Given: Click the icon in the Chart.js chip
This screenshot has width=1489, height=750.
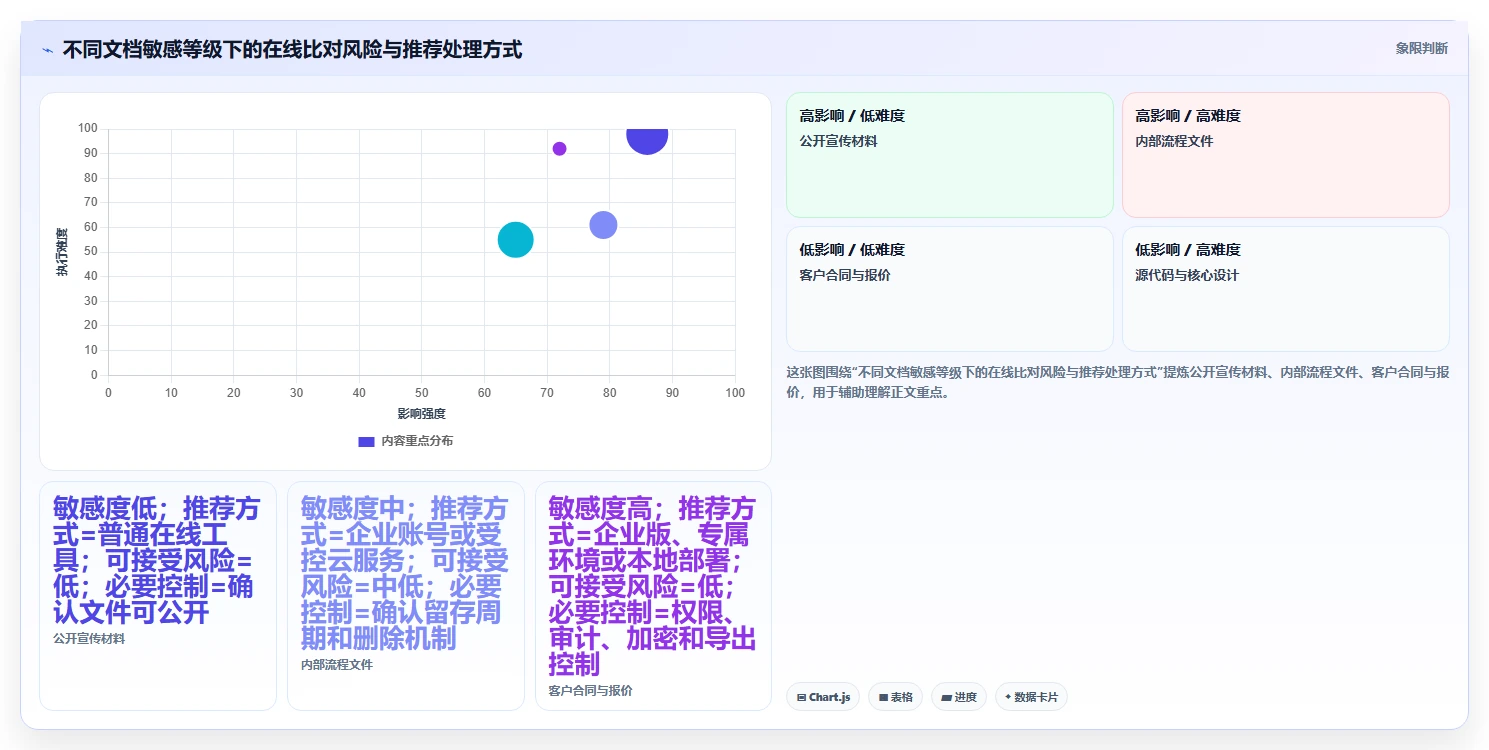Looking at the screenshot, I should 802,698.
